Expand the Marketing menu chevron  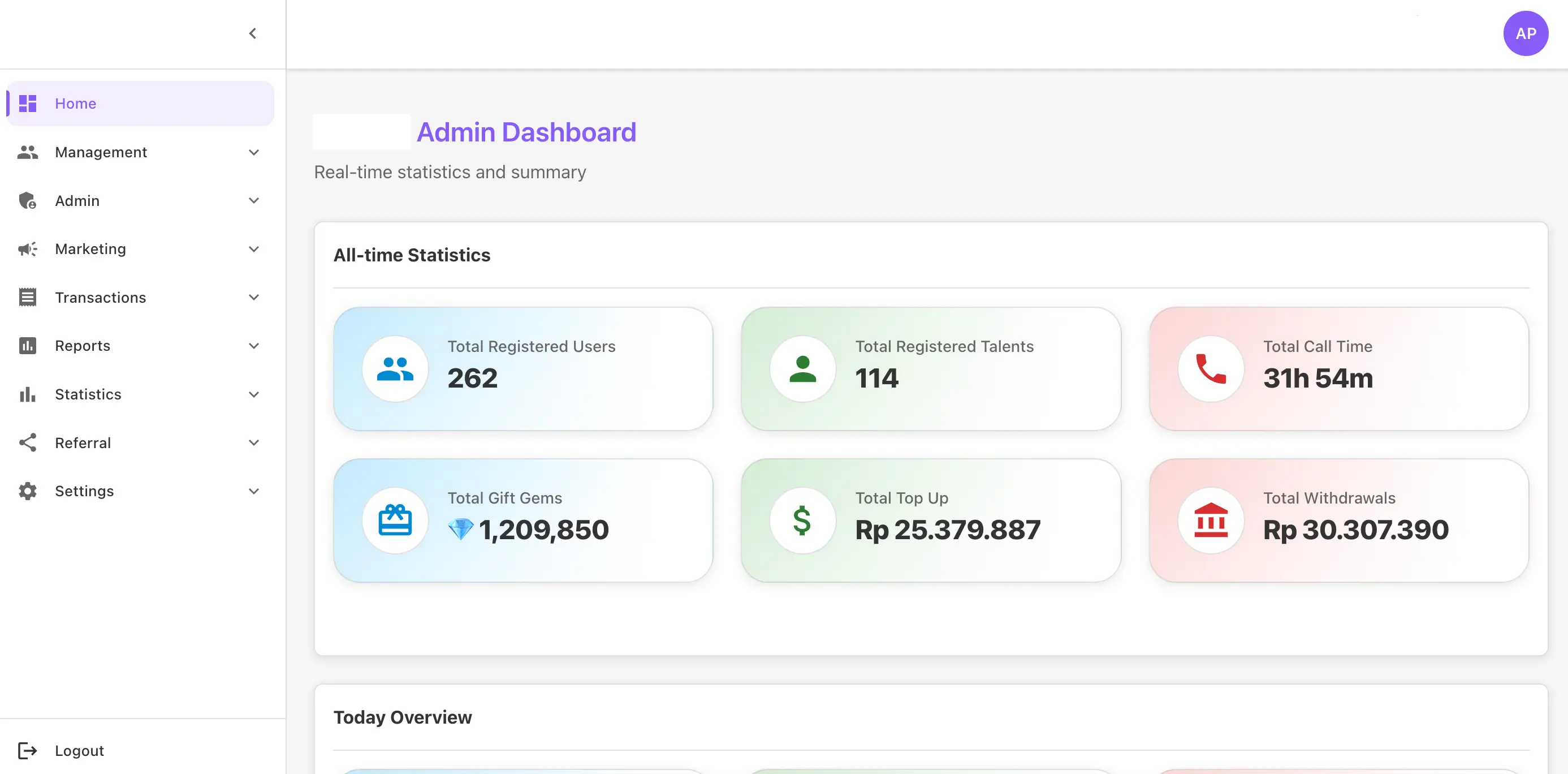click(x=254, y=249)
